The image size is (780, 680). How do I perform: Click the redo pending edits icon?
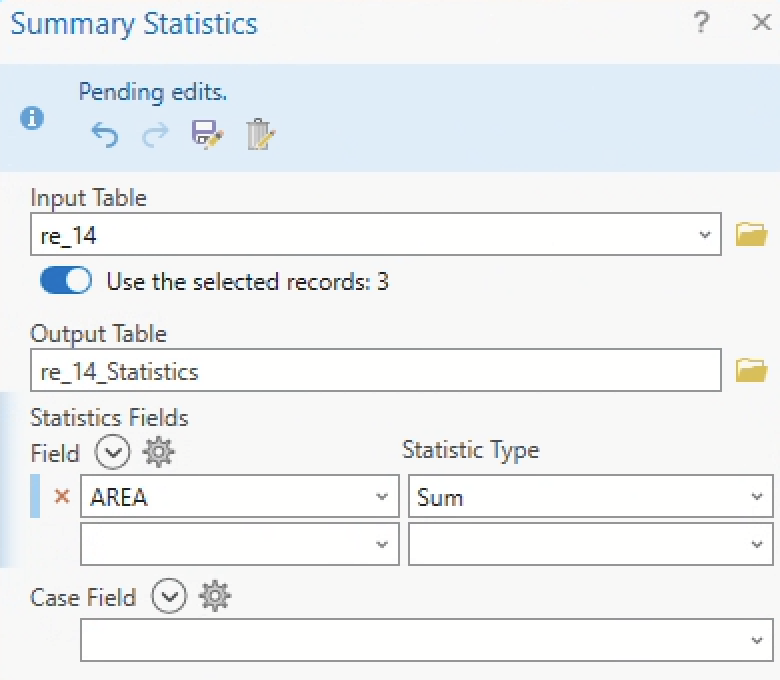click(x=155, y=134)
